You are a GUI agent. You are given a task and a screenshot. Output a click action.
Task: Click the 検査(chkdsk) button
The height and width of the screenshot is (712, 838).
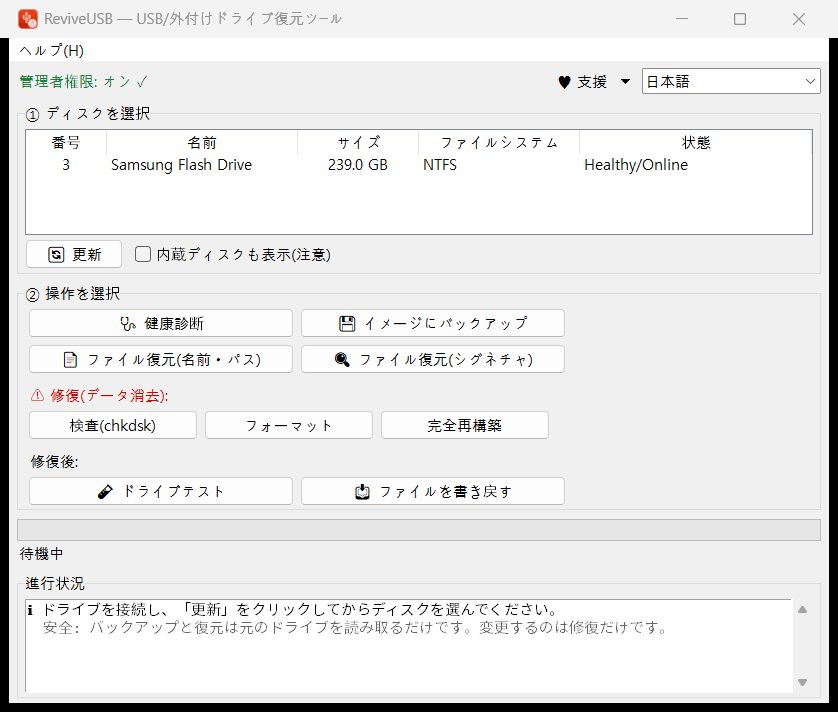[113, 425]
